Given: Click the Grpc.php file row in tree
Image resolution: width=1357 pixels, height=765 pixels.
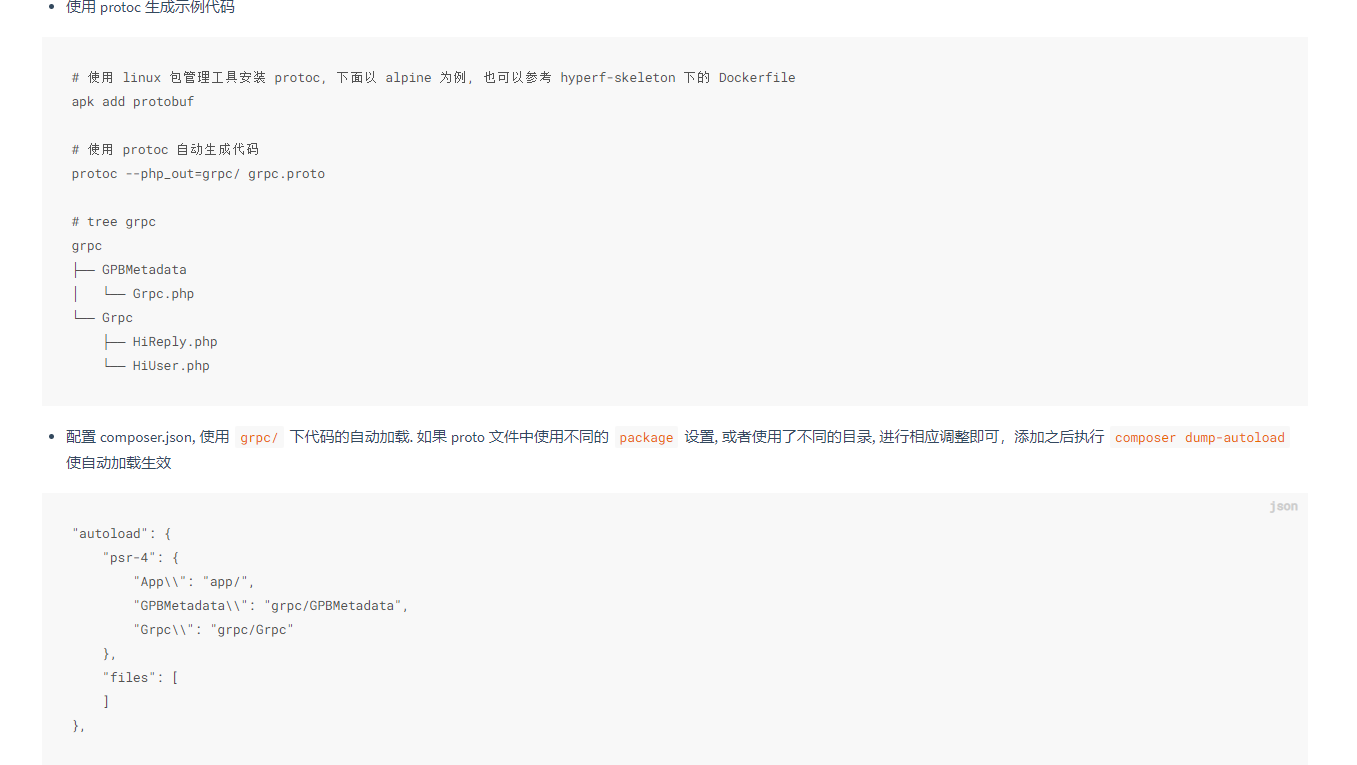Looking at the screenshot, I should coord(133,294).
